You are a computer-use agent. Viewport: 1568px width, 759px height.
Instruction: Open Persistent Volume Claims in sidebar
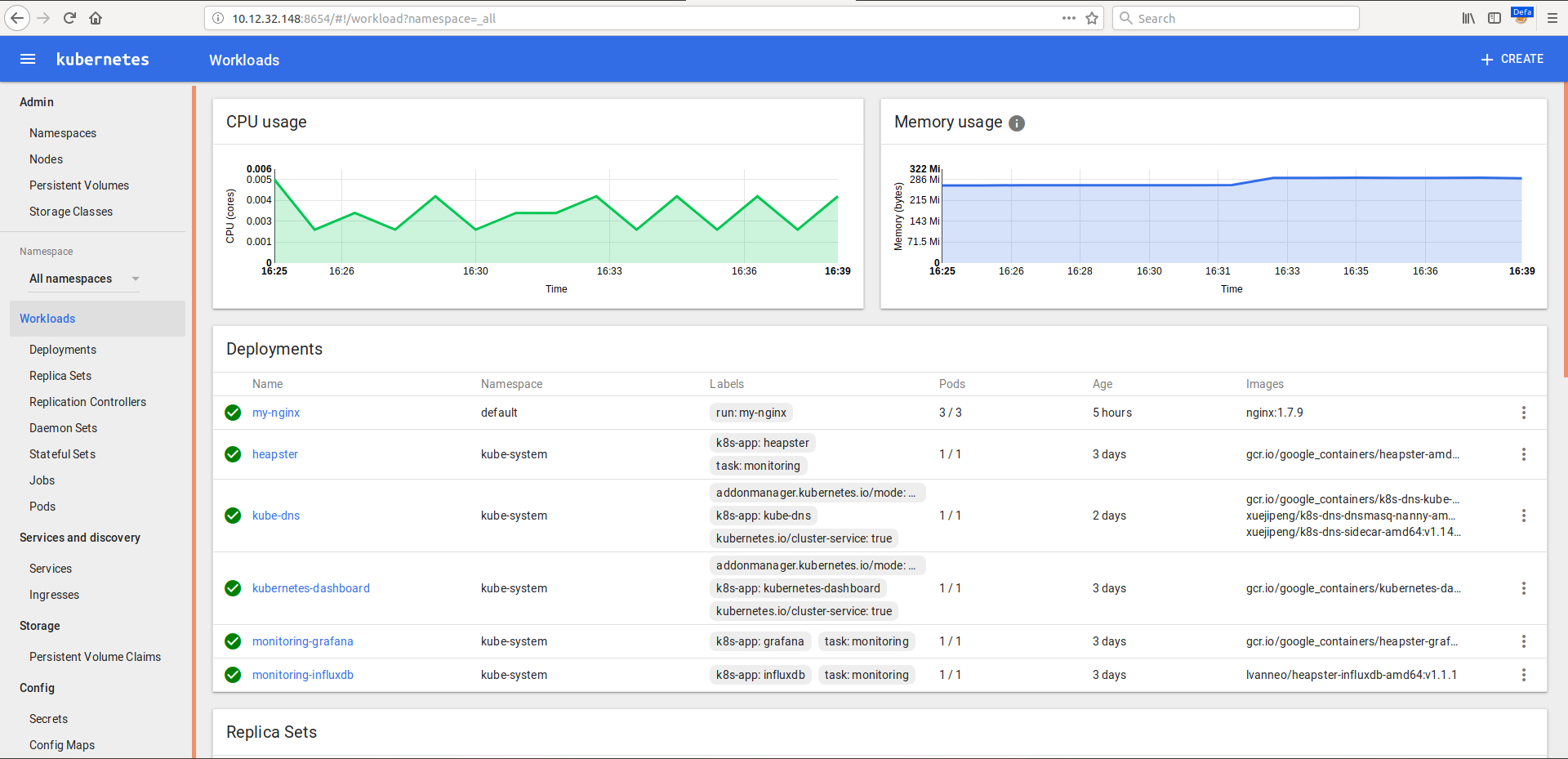pyautogui.click(x=95, y=657)
